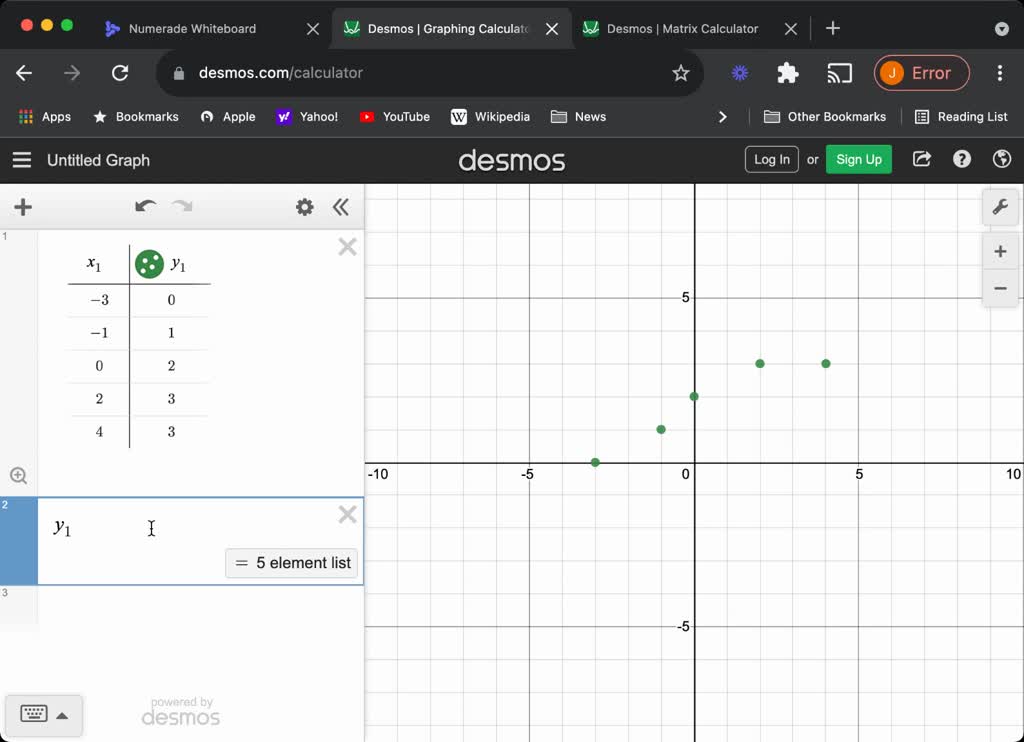Open graph settings wrench
The width and height of the screenshot is (1024, 742).
pyautogui.click(x=999, y=207)
